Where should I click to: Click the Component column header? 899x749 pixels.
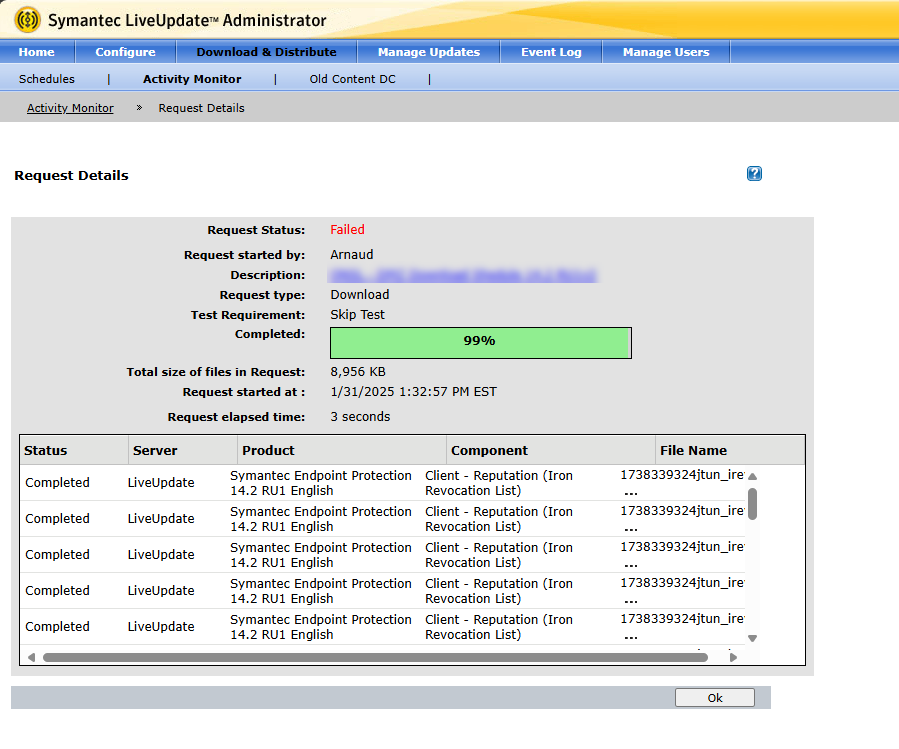click(x=551, y=450)
